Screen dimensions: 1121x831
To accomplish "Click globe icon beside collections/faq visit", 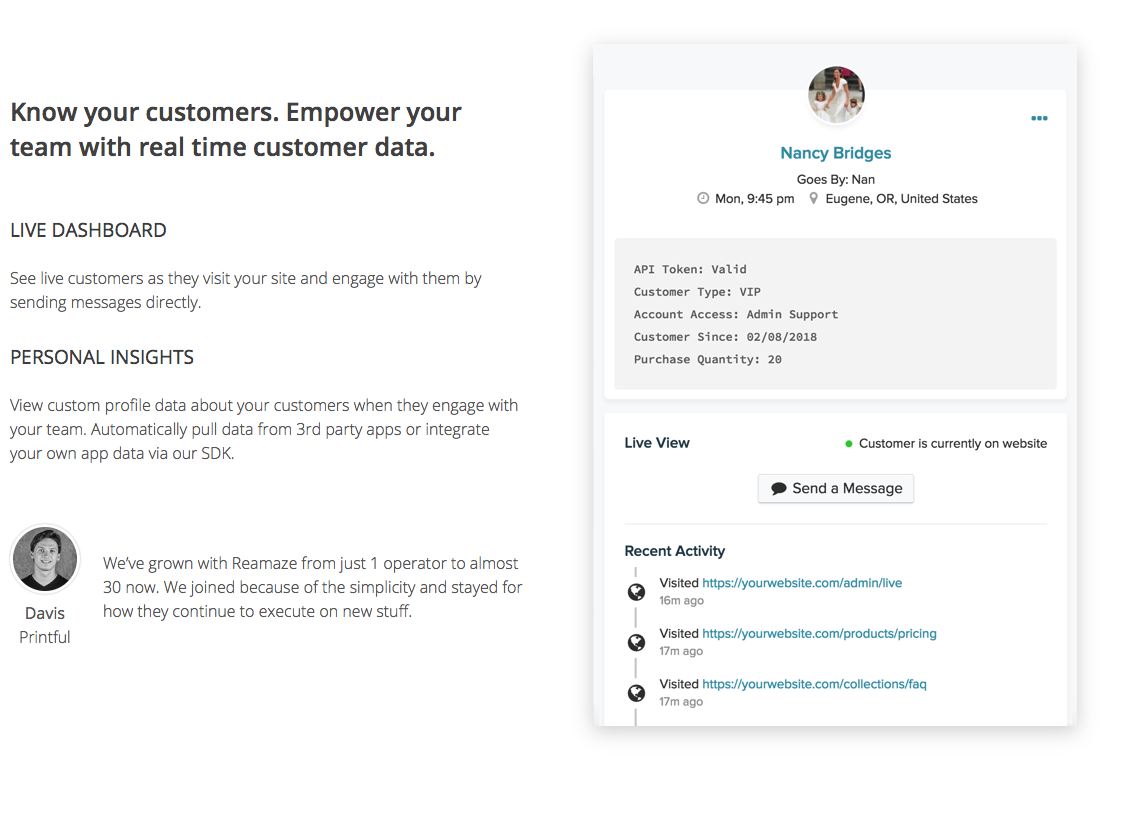I will 636,693.
